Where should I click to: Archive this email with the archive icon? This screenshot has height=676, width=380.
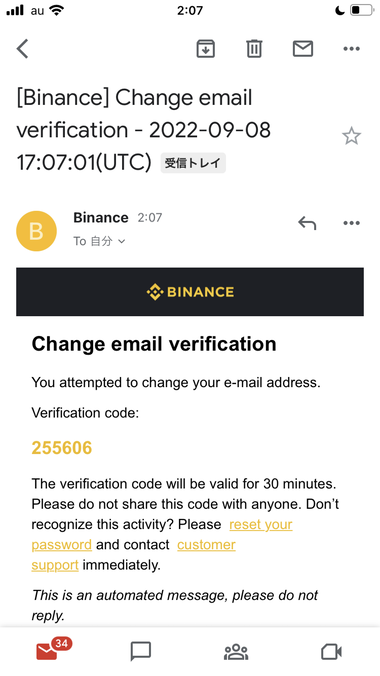tap(206, 48)
